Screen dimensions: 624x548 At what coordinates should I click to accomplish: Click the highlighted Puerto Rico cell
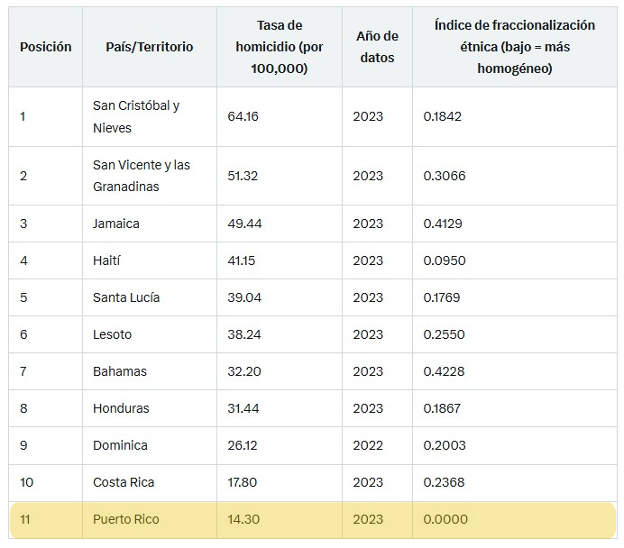pos(126,520)
